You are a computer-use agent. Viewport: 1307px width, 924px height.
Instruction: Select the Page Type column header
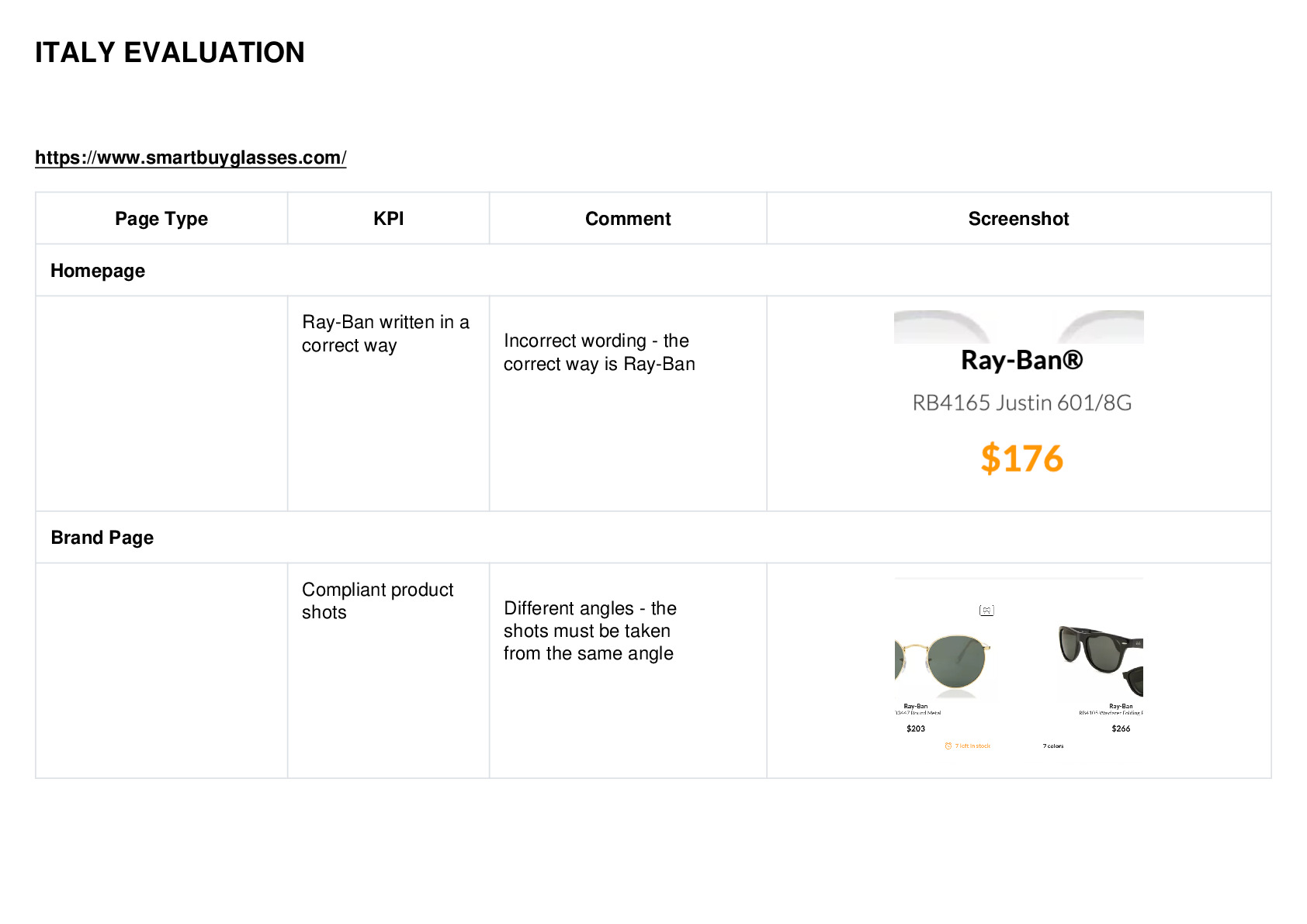pyautogui.click(x=161, y=219)
